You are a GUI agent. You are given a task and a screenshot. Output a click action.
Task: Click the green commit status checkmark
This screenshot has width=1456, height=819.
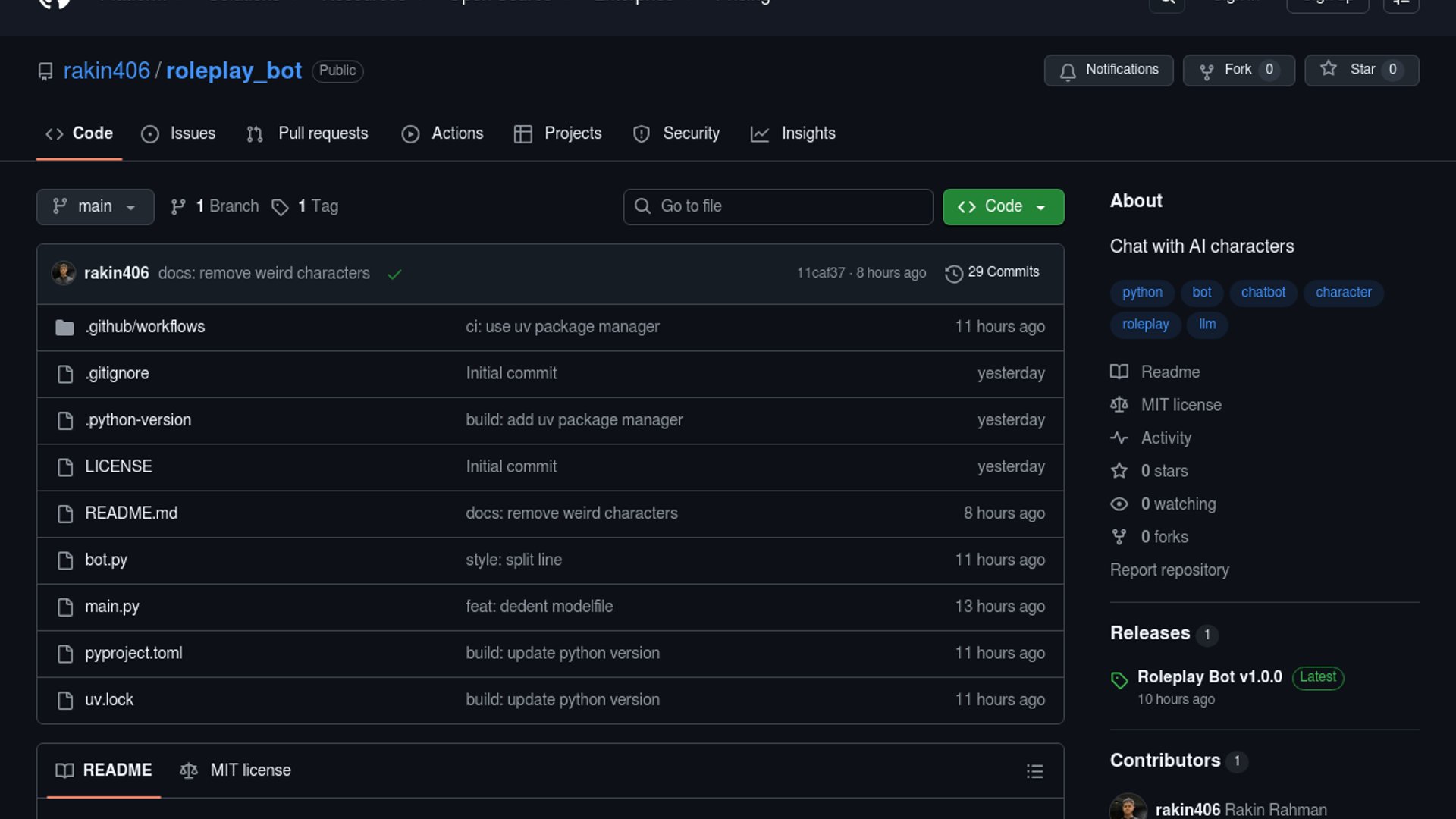pos(394,274)
